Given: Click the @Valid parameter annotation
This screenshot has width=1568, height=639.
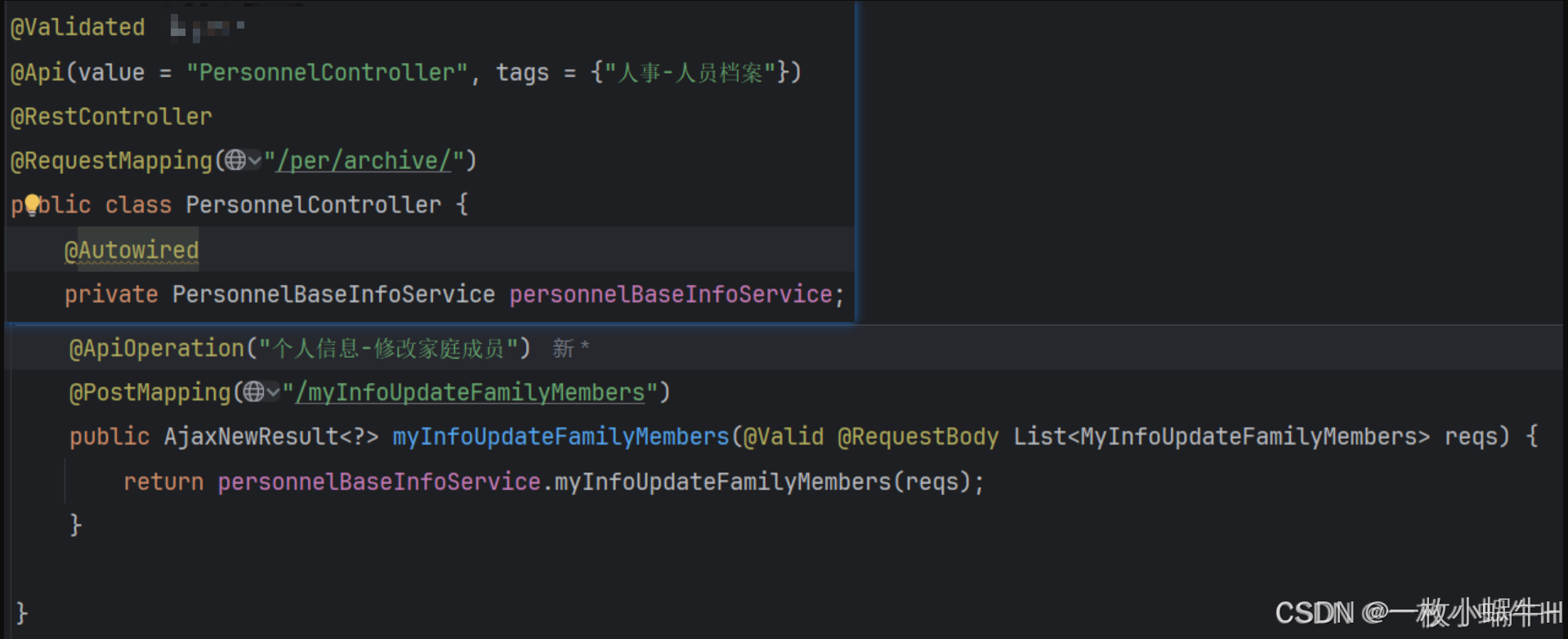Looking at the screenshot, I should click(784, 437).
